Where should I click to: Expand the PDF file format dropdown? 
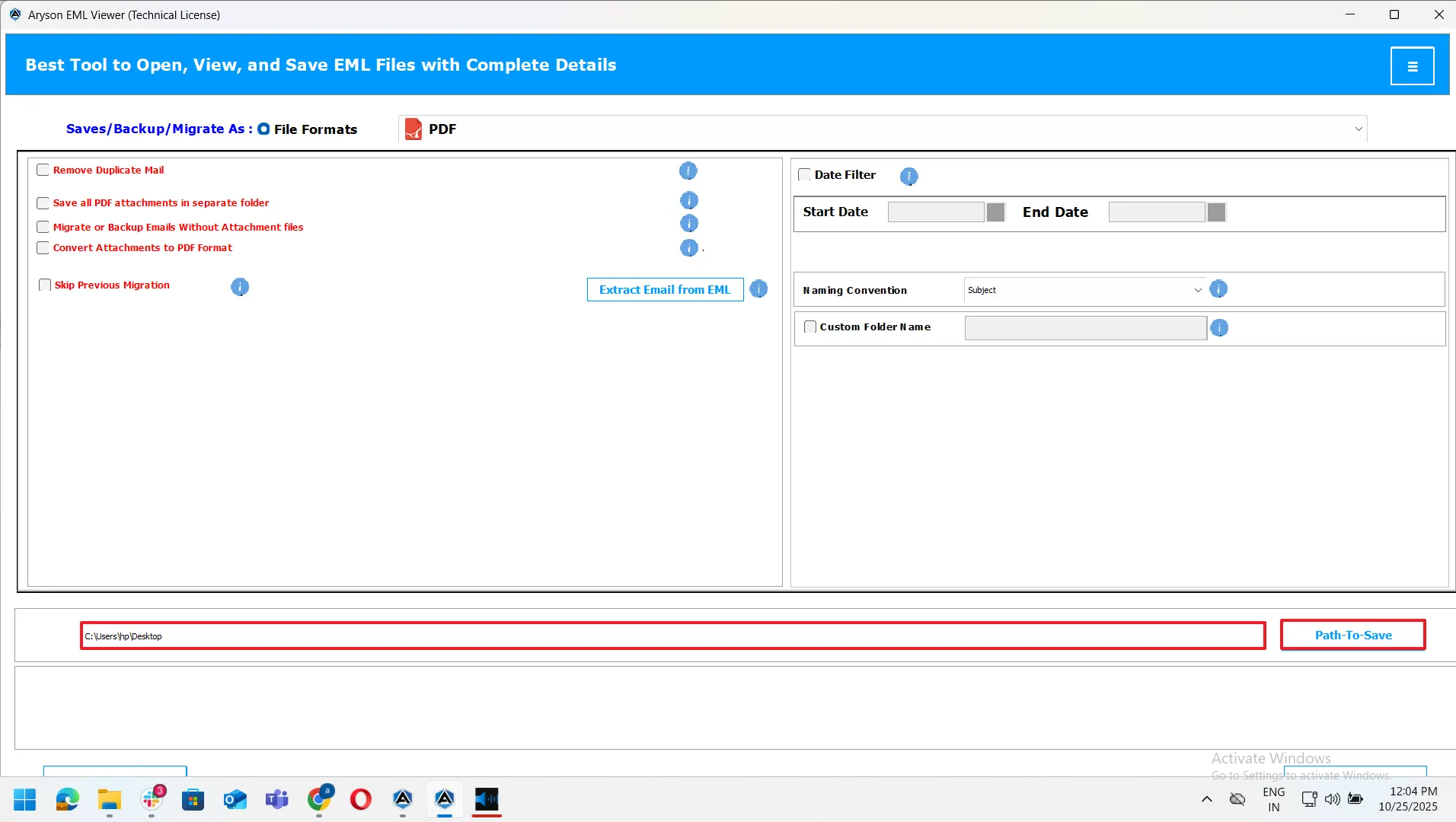[x=1358, y=129]
